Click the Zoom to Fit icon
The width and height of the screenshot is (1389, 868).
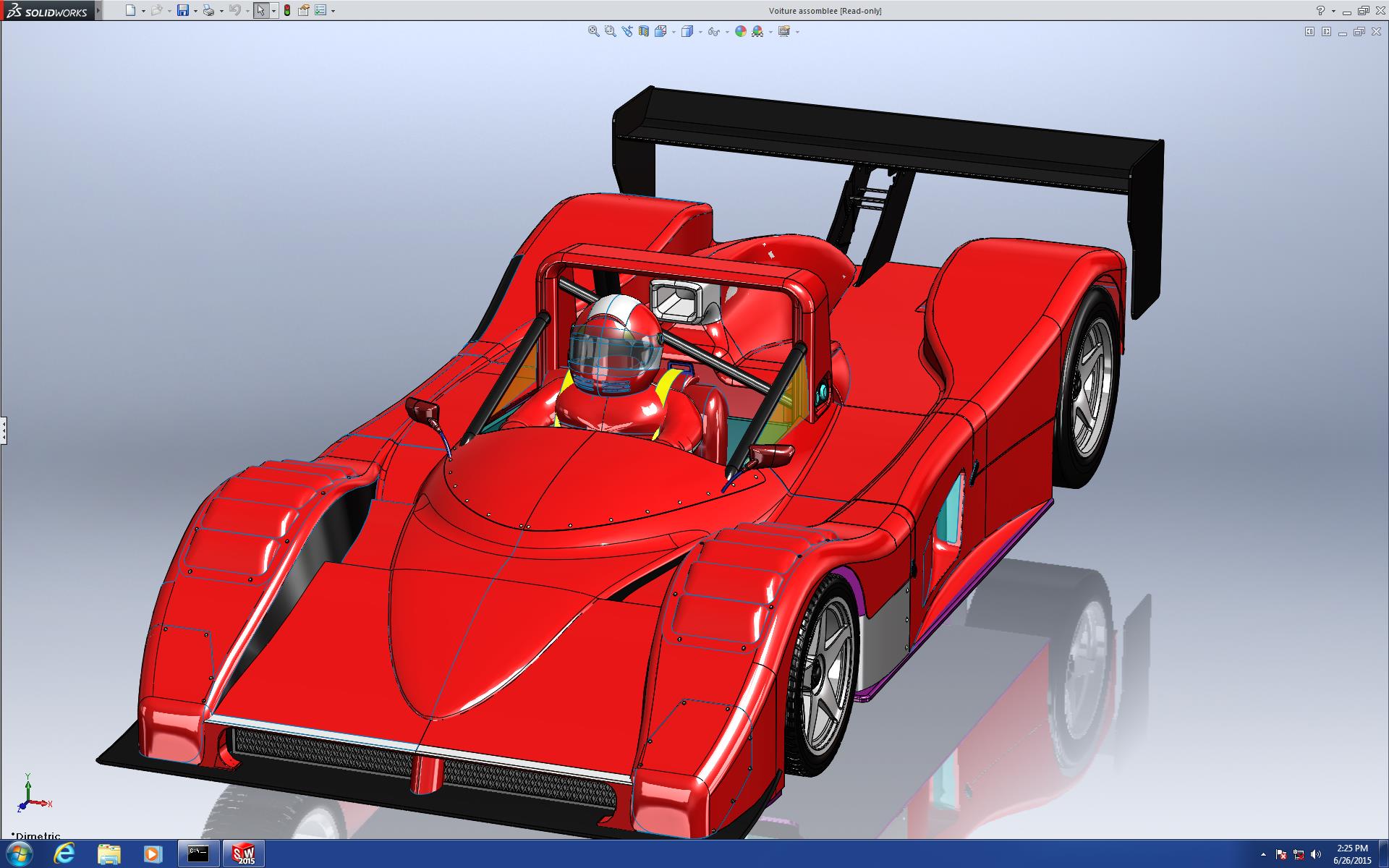click(593, 31)
